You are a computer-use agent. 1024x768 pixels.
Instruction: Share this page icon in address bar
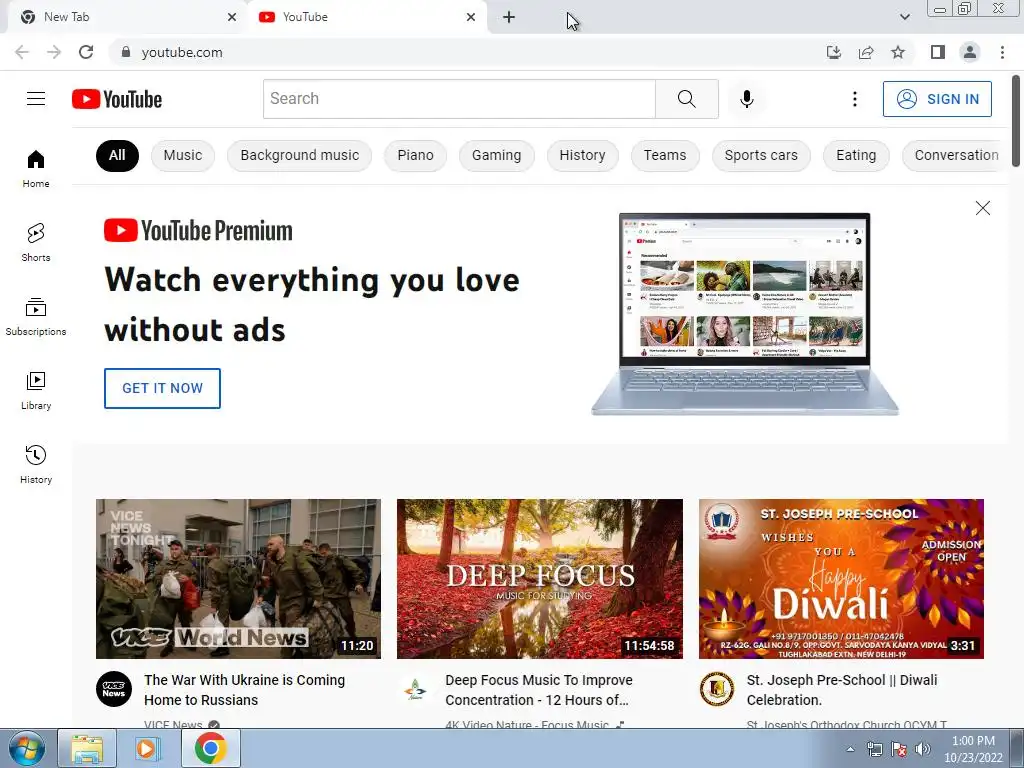pyautogui.click(x=866, y=52)
